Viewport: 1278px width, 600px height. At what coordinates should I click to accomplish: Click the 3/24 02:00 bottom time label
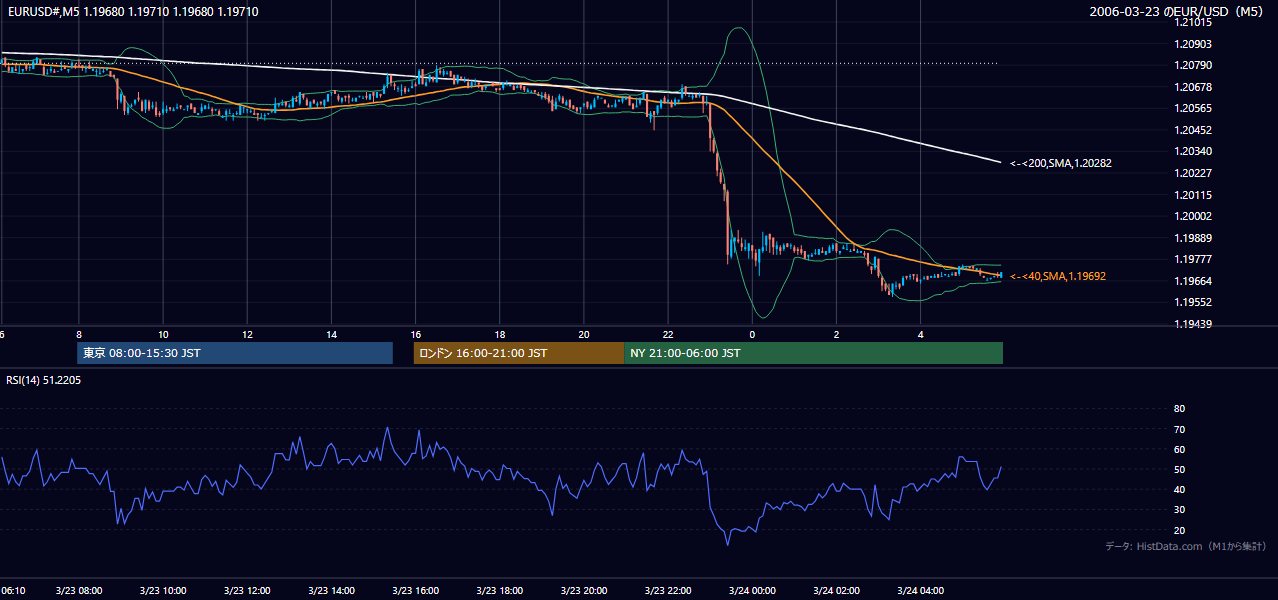836,591
